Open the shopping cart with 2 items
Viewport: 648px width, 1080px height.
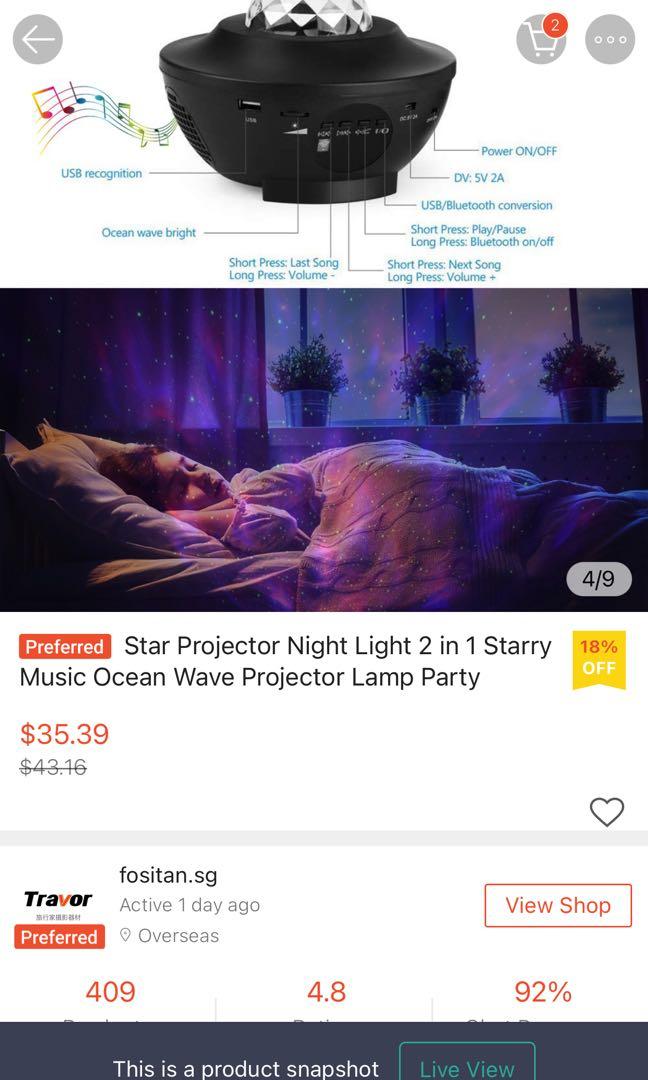click(x=541, y=40)
